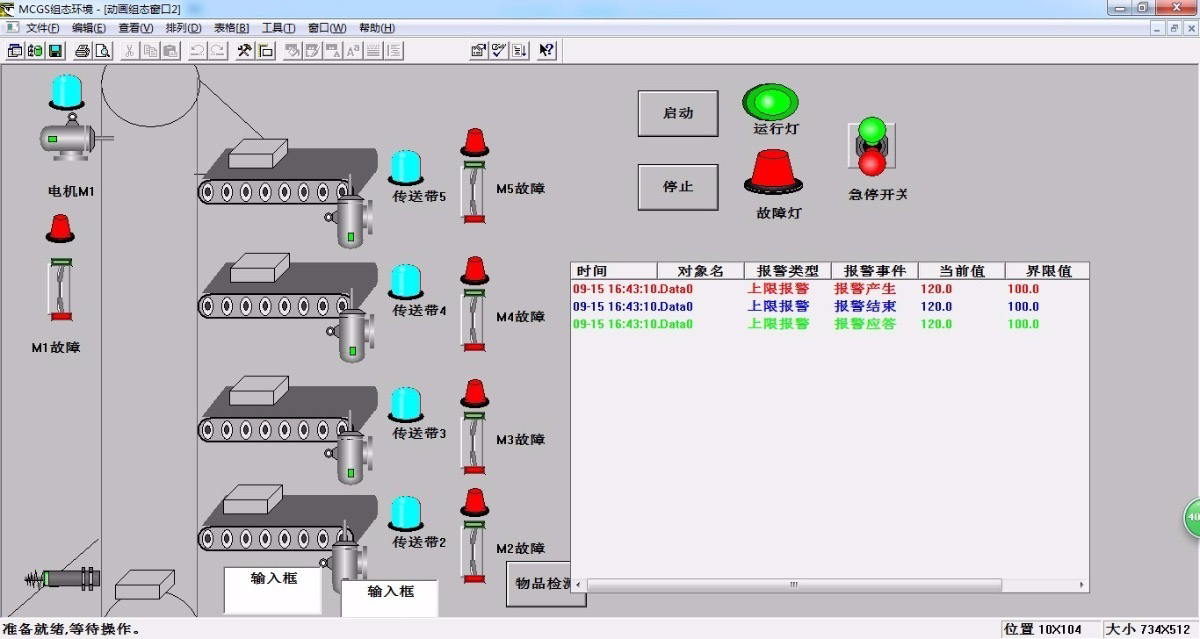Screen dimensions: 1200x639
Task: Open the toolbox hammer-and-wrench icon
Action: 245,51
